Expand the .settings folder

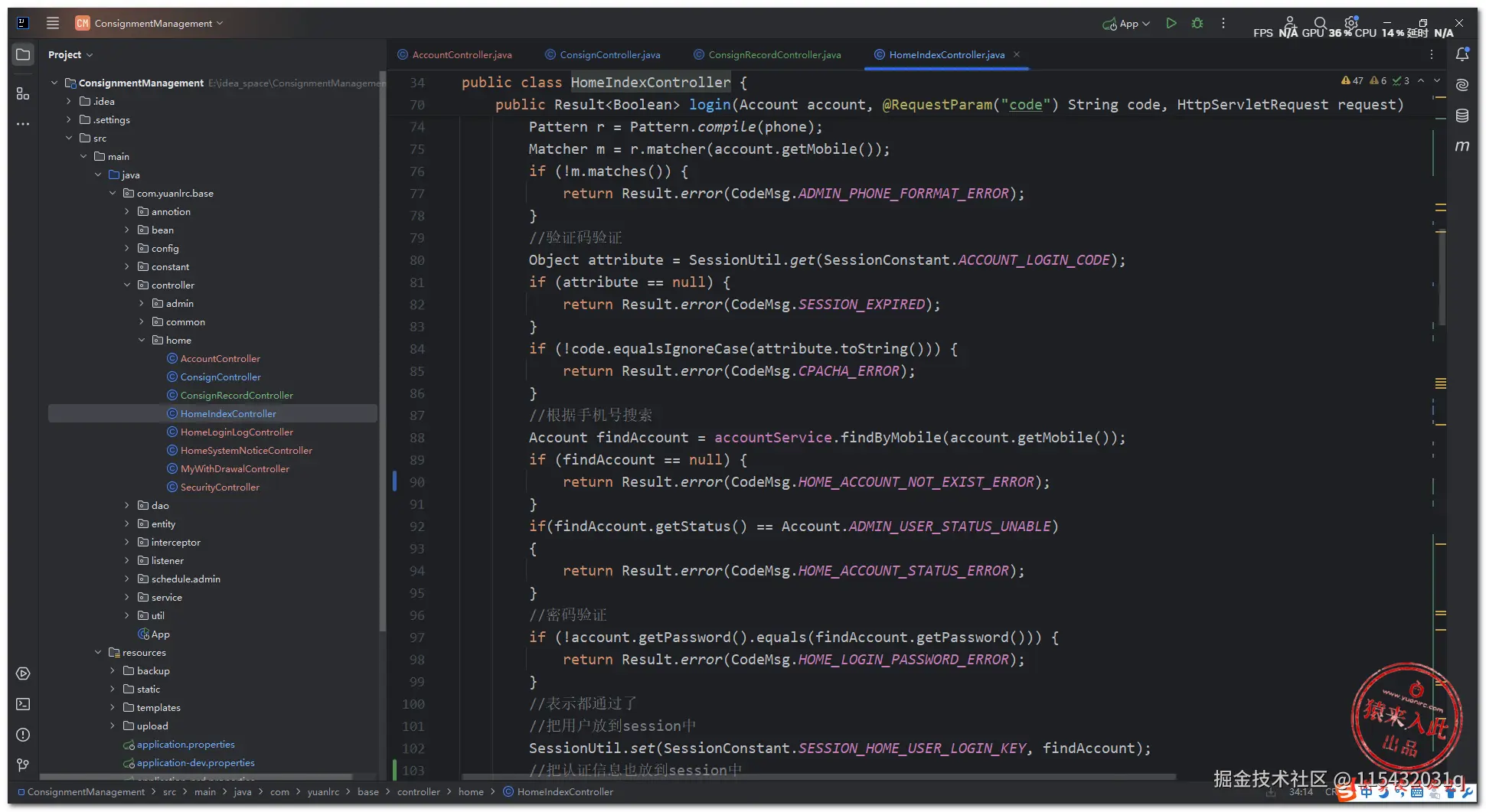tap(68, 119)
